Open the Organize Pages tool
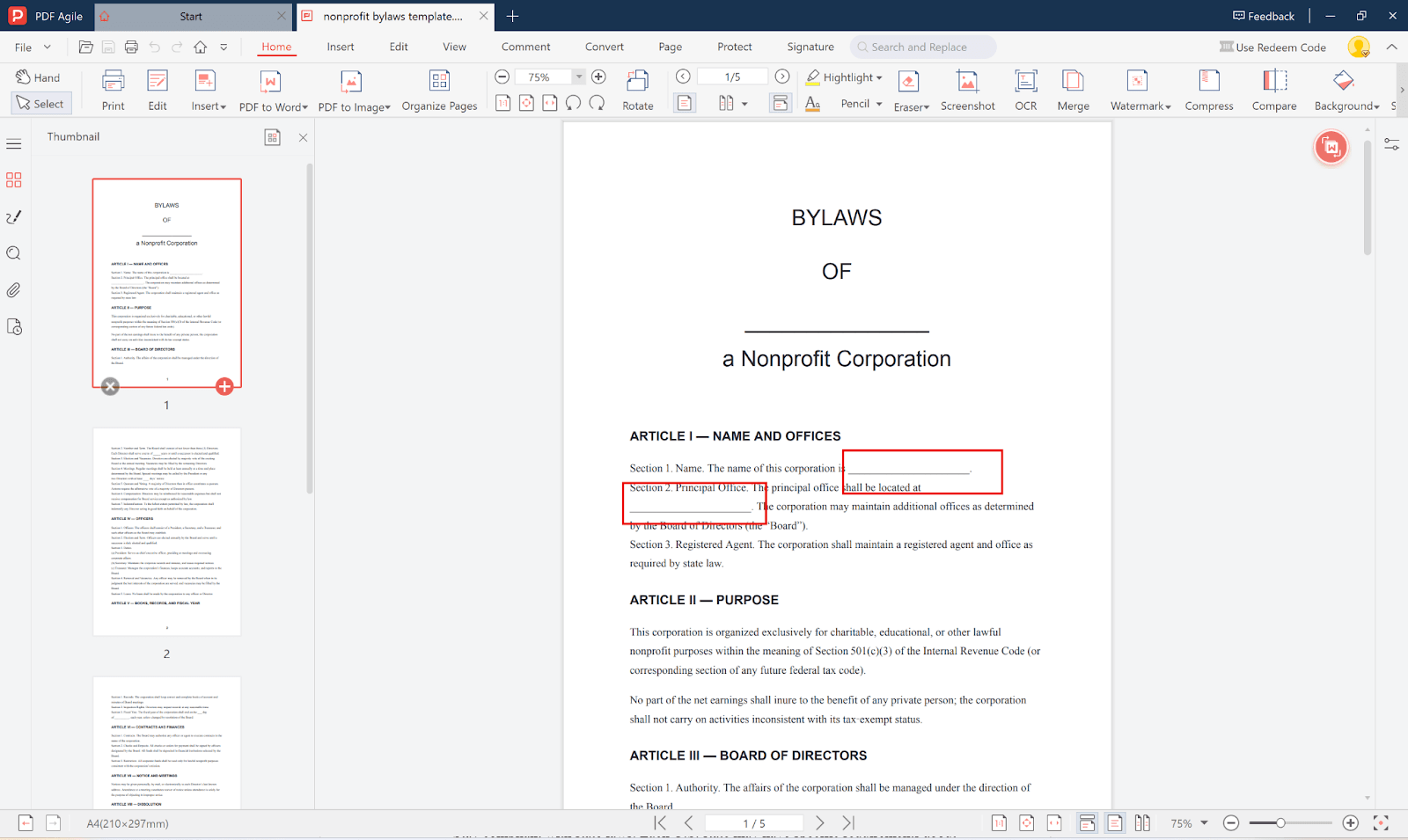The width and height of the screenshot is (1408, 840). click(439, 82)
